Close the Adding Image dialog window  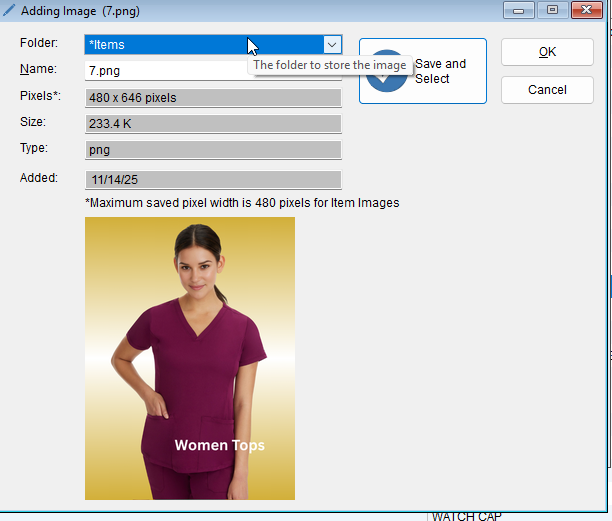584,10
